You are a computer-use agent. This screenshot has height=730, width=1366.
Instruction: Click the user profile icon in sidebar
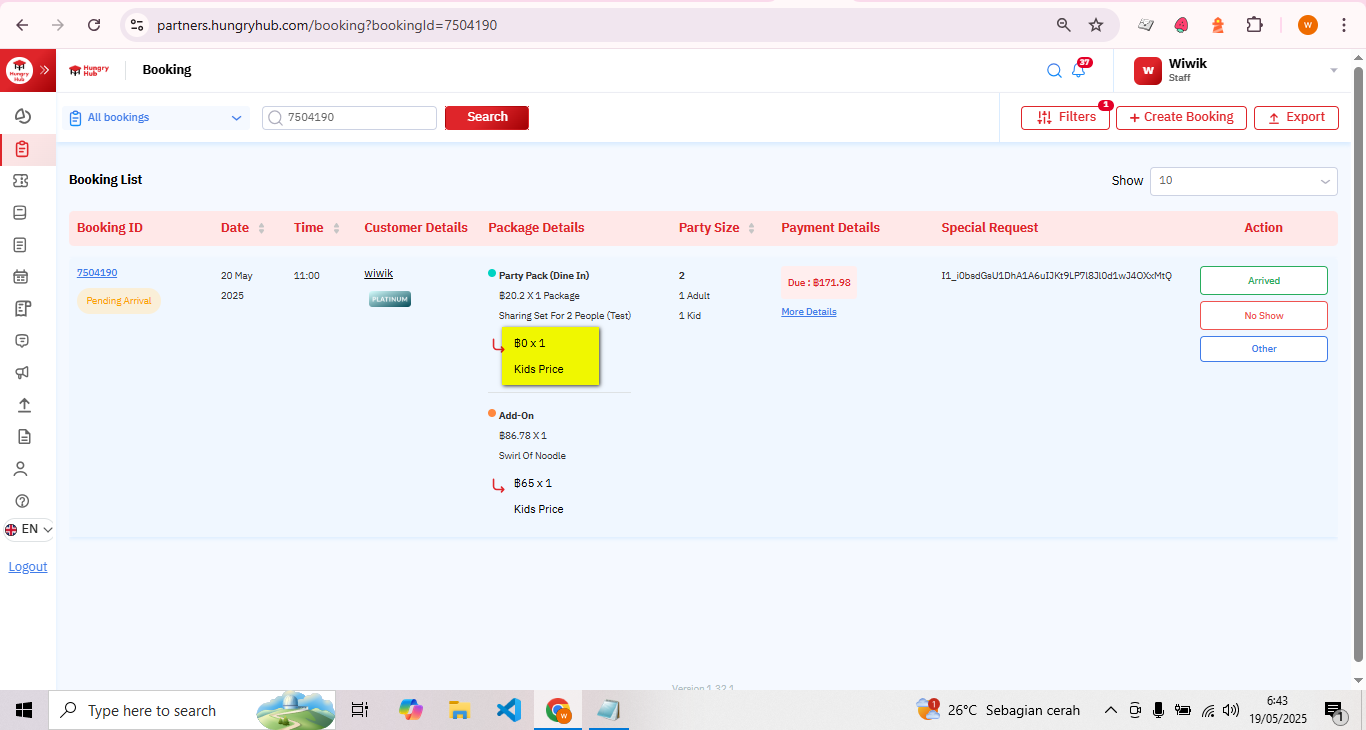[x=21, y=469]
